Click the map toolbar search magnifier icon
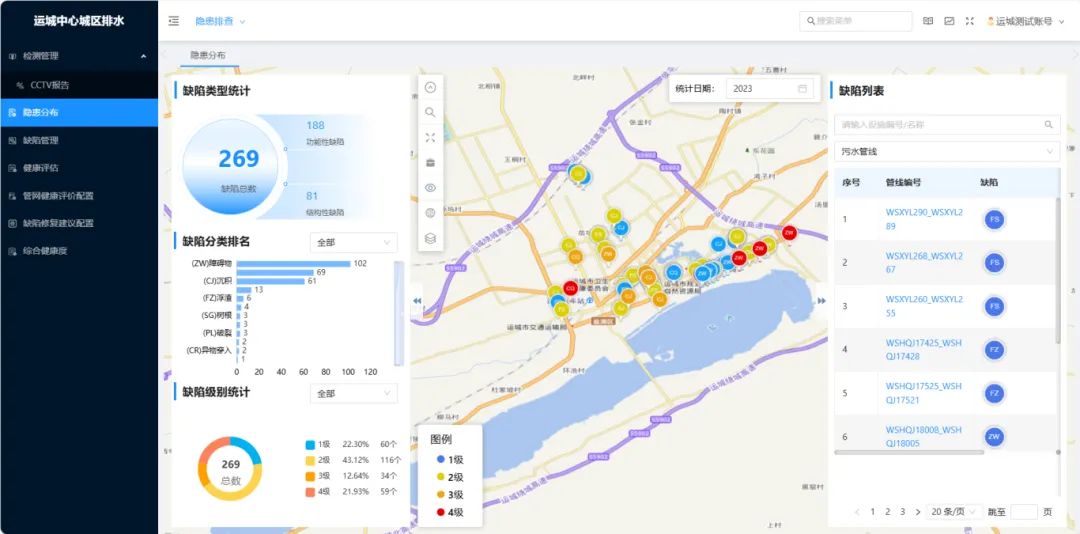 (x=430, y=112)
